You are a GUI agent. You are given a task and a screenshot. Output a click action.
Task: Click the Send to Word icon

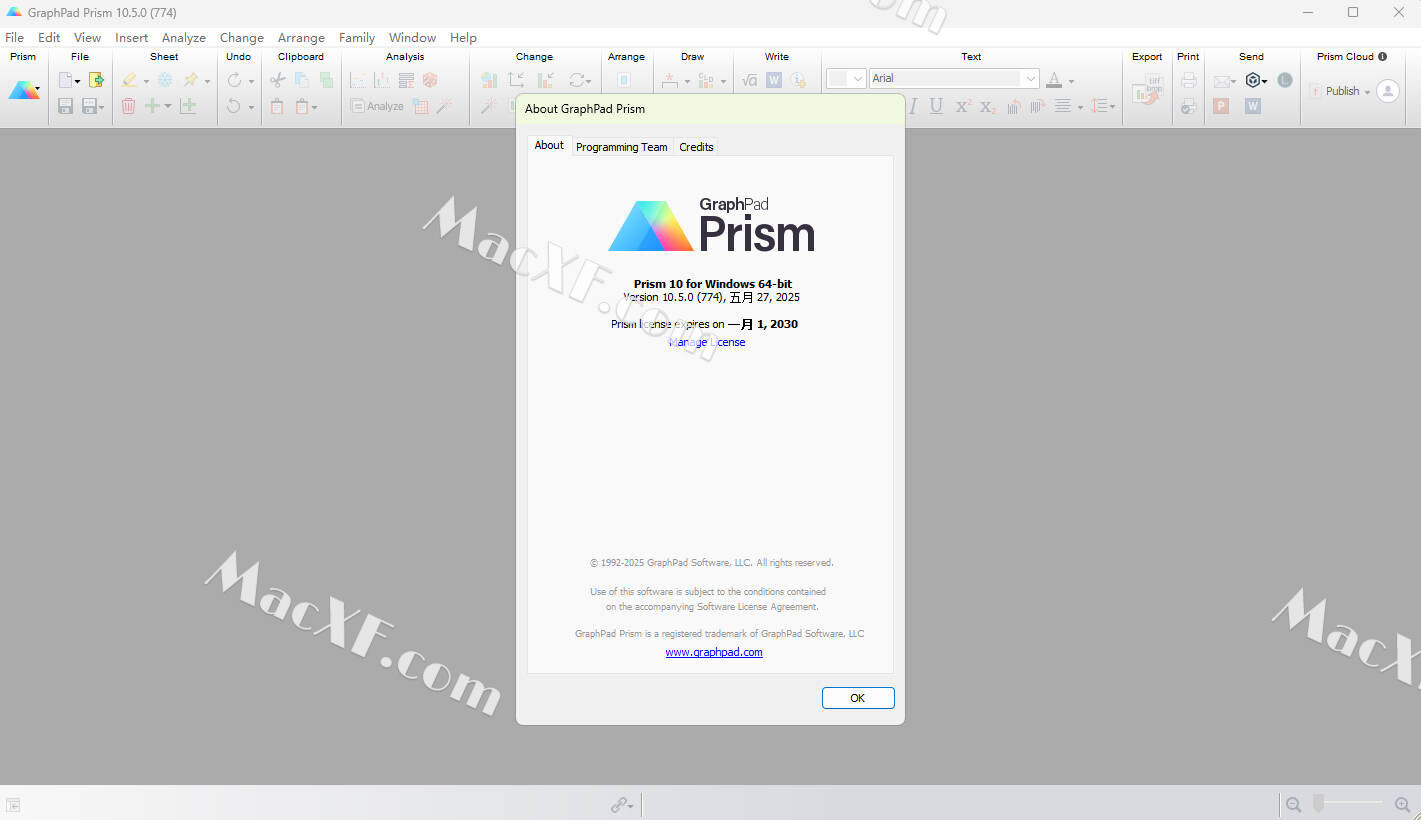coord(1253,106)
